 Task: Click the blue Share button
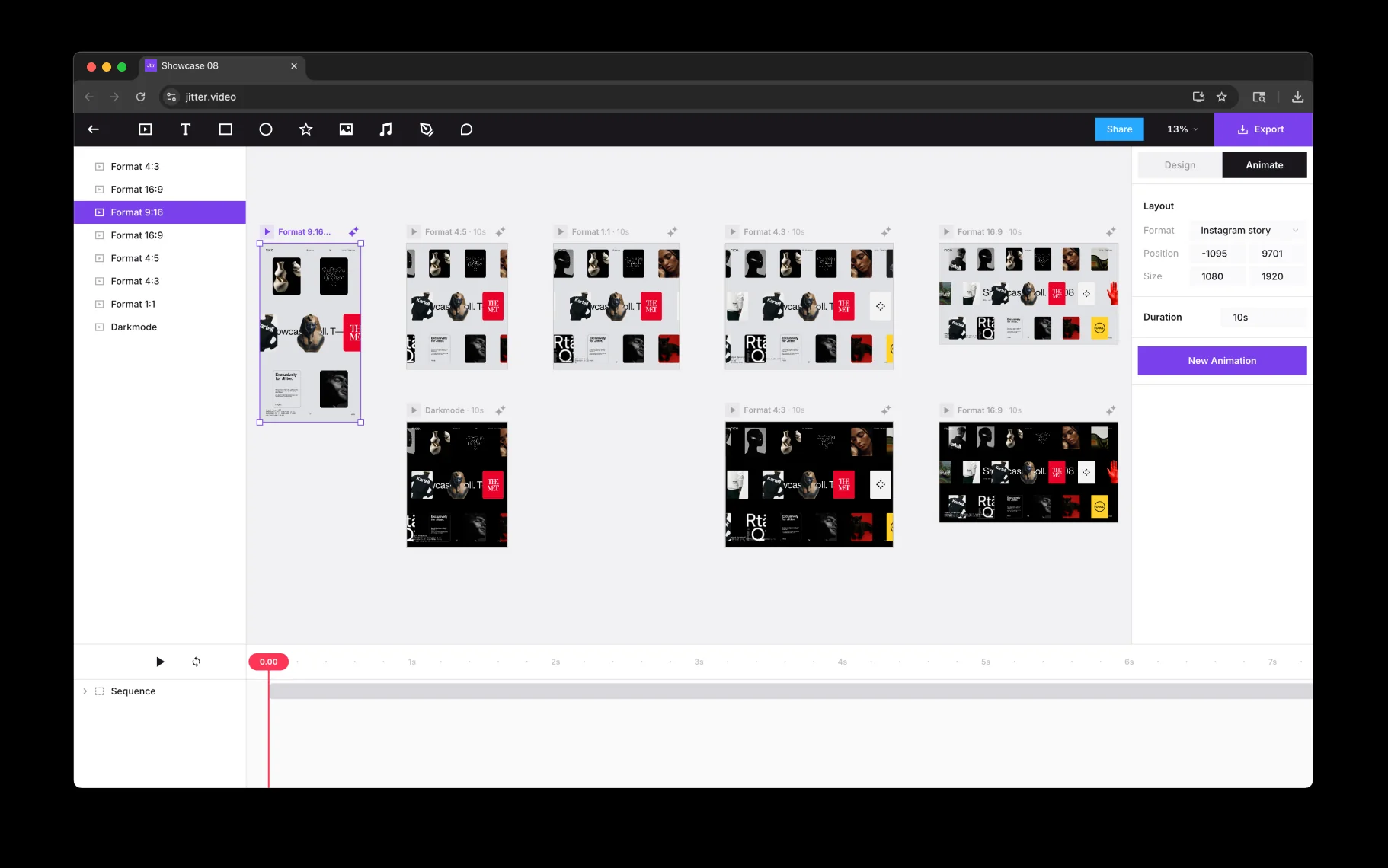click(1119, 129)
